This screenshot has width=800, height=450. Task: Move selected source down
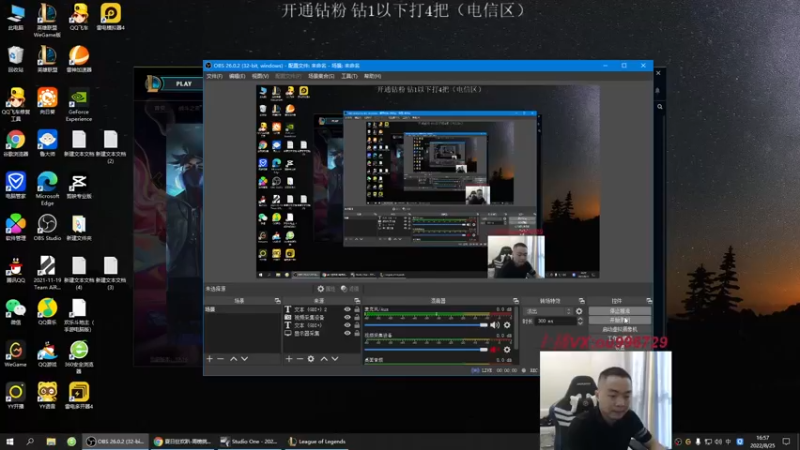tap(335, 359)
